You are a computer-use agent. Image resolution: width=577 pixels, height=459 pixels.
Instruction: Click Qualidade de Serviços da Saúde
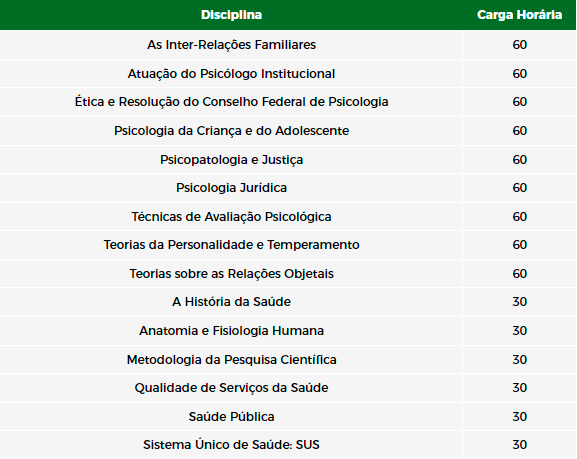pos(231,388)
